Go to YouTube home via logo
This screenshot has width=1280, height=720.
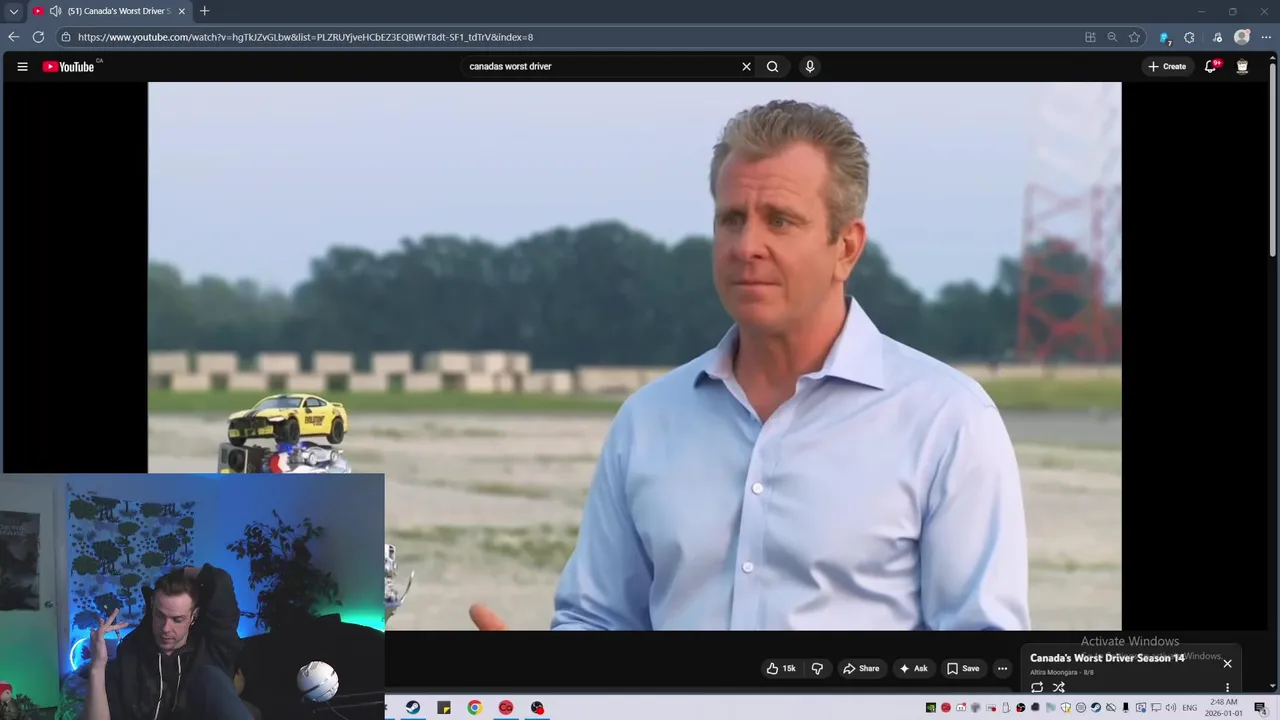(68, 67)
